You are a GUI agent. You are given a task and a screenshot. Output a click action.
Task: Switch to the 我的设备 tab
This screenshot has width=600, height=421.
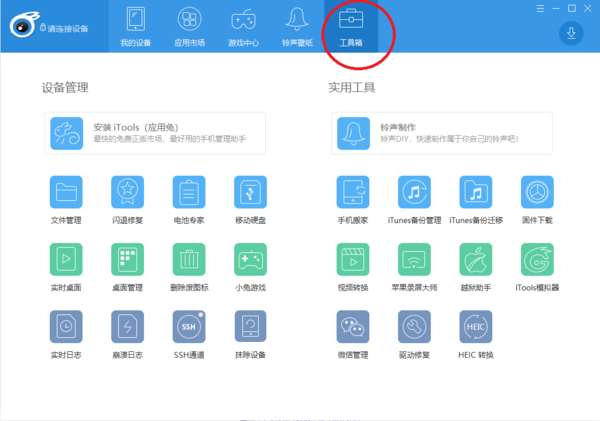pyautogui.click(x=135, y=26)
